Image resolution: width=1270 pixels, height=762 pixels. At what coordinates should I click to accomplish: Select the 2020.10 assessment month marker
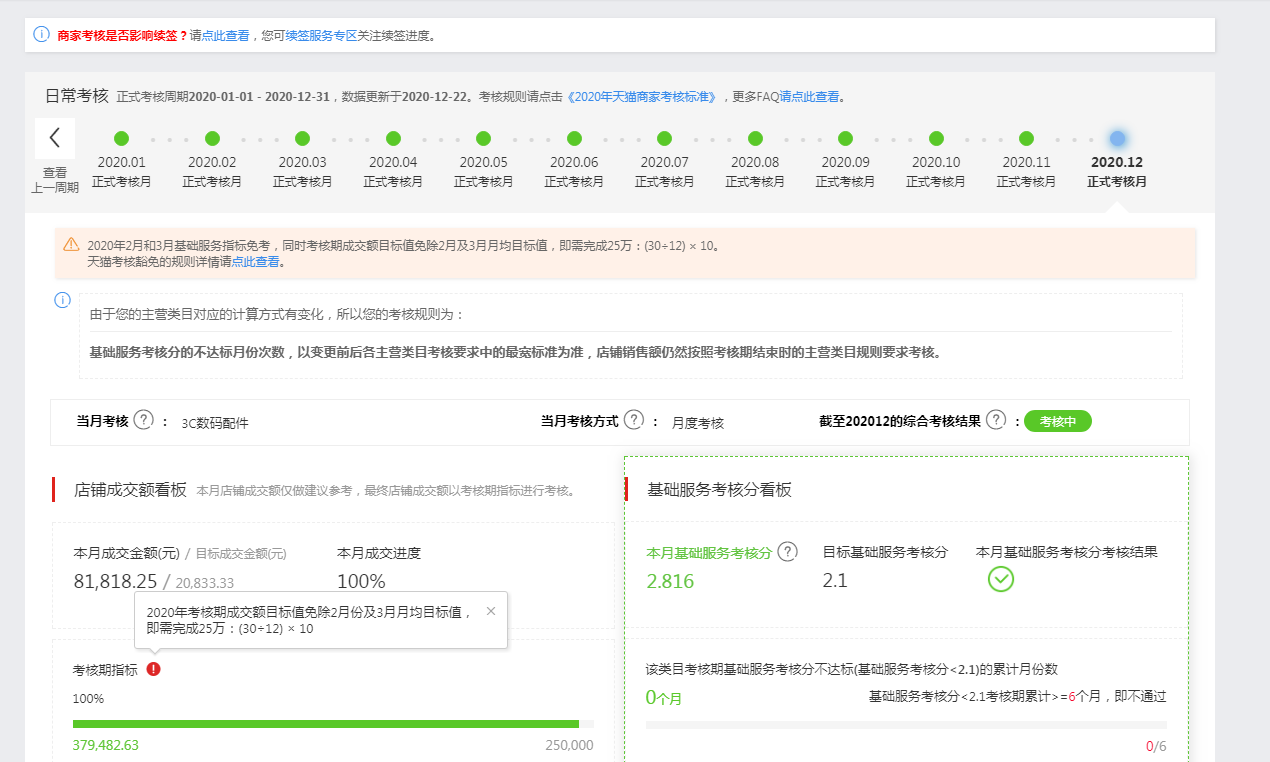[936, 139]
